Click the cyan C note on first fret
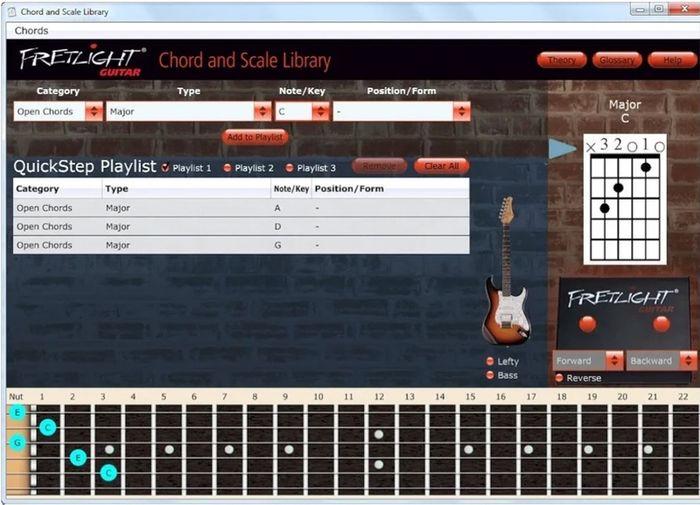The image size is (700, 505). (48, 427)
